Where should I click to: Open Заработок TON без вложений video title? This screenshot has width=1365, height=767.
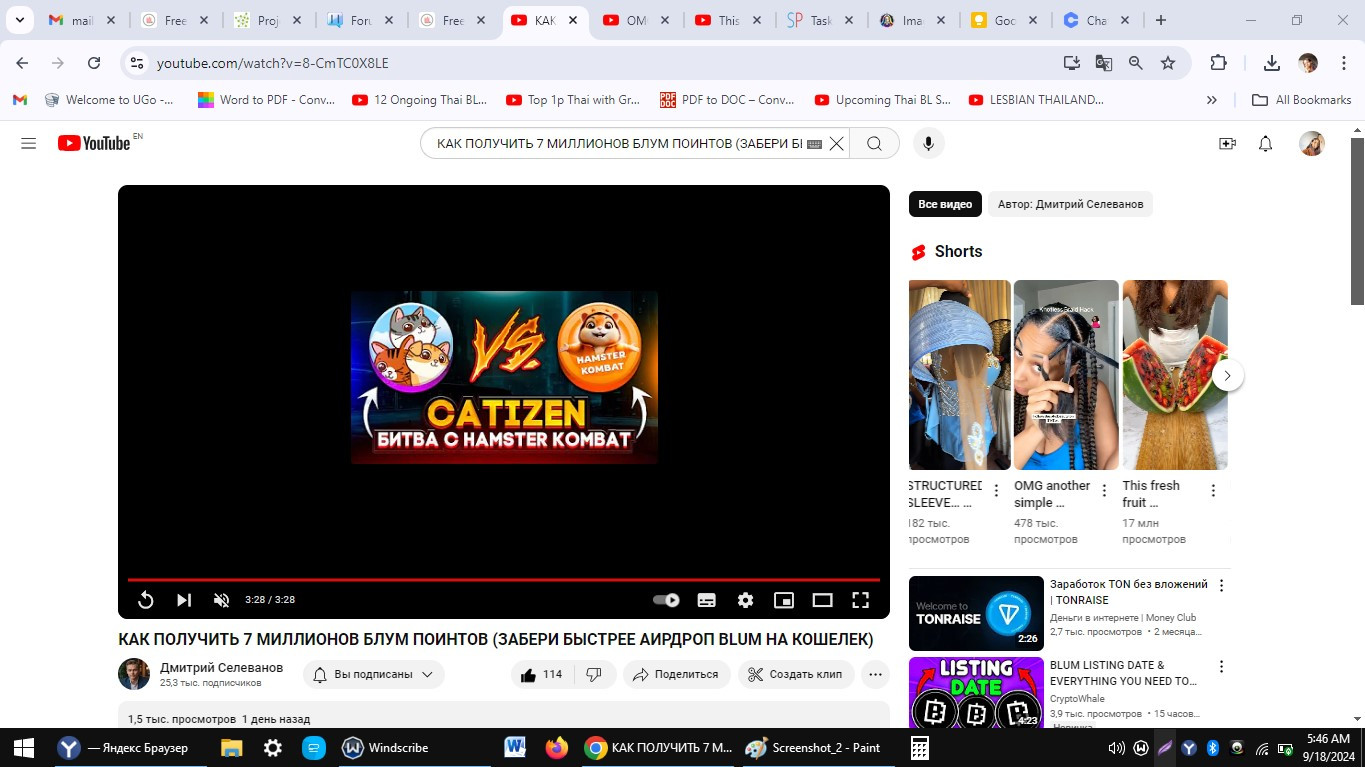(1129, 592)
